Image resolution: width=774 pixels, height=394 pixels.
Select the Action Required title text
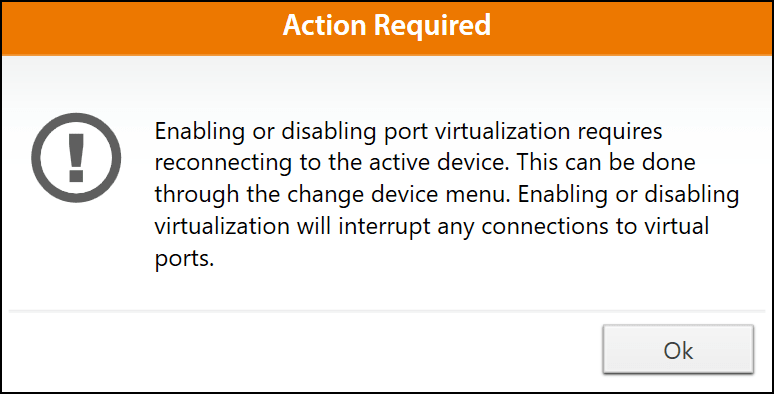[x=387, y=25]
